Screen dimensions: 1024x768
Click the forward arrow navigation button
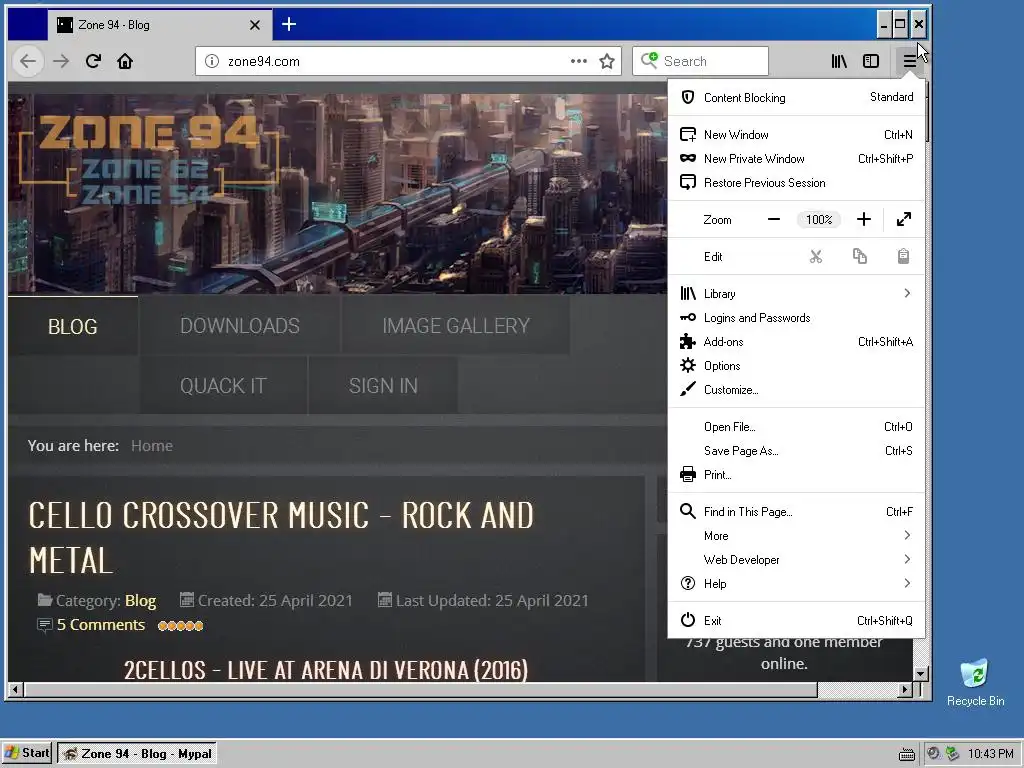click(61, 61)
